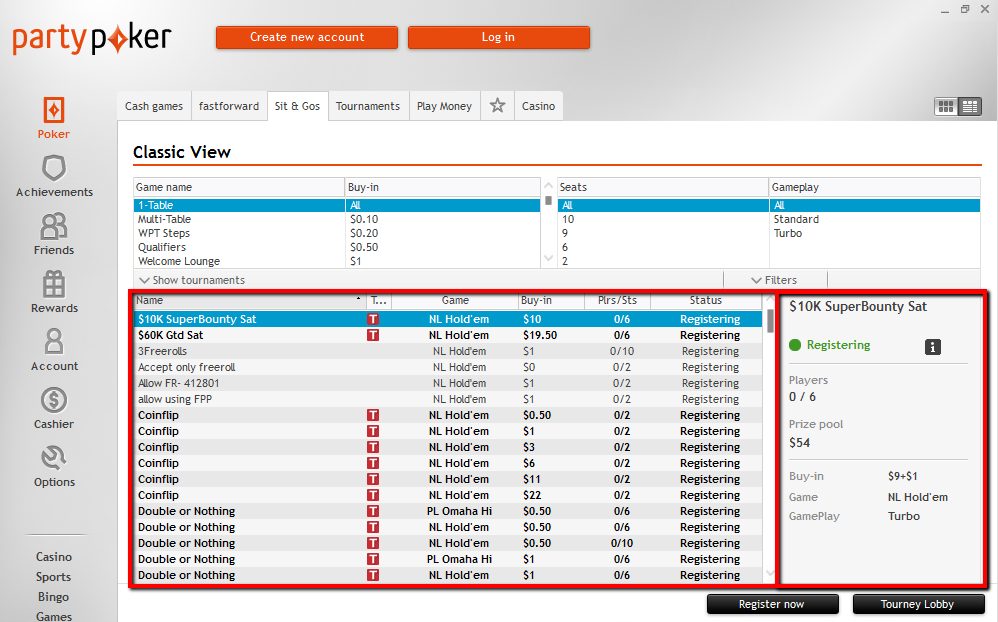The height and width of the screenshot is (622, 998).
Task: Open the Tourney Lobby
Action: (918, 604)
